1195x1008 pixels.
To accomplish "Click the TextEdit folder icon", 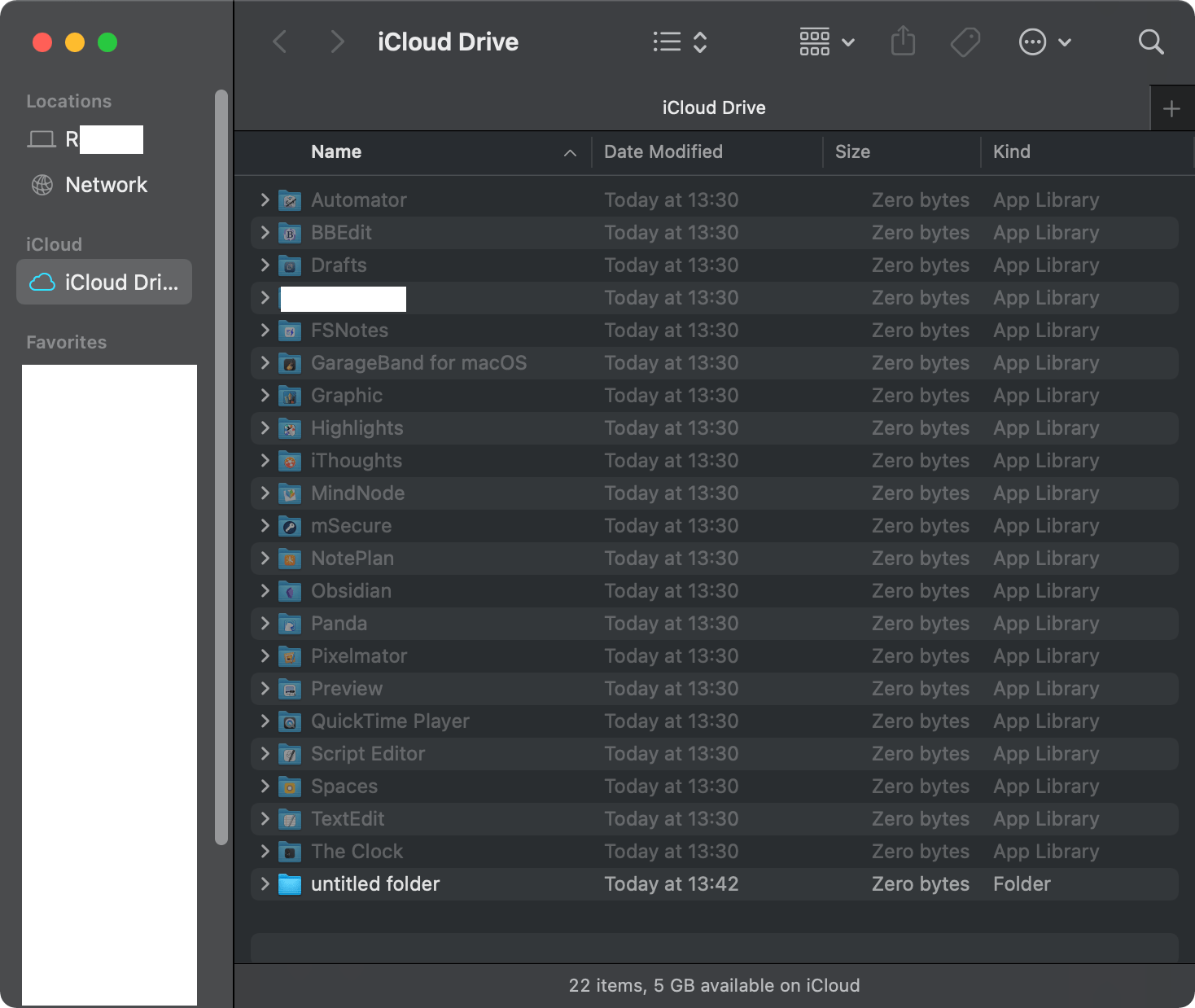I will pyautogui.click(x=290, y=819).
